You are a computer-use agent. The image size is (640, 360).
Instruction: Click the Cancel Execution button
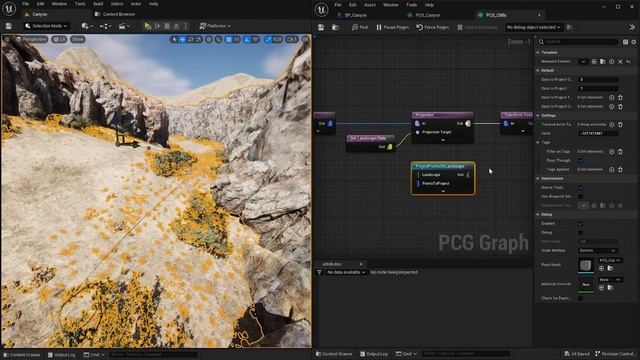[477, 27]
